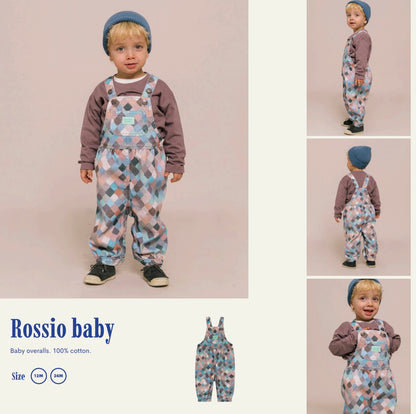Click the child's left sneaker in the main photo
Image resolution: width=416 pixels, height=414 pixels.
pyautogui.click(x=156, y=275)
